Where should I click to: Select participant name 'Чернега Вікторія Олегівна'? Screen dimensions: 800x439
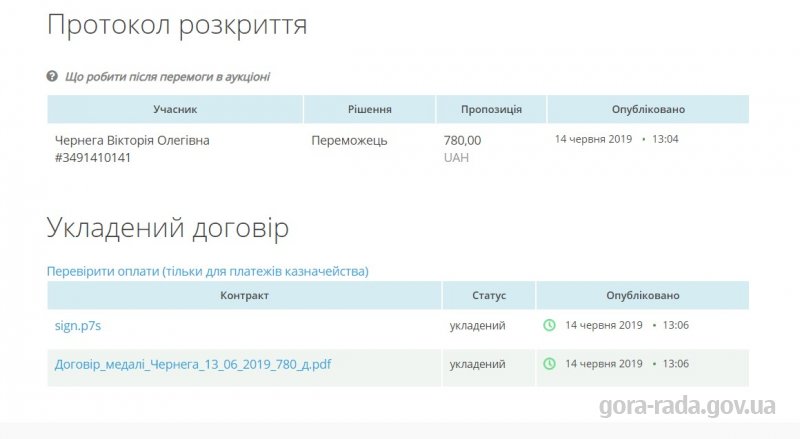coord(132,140)
